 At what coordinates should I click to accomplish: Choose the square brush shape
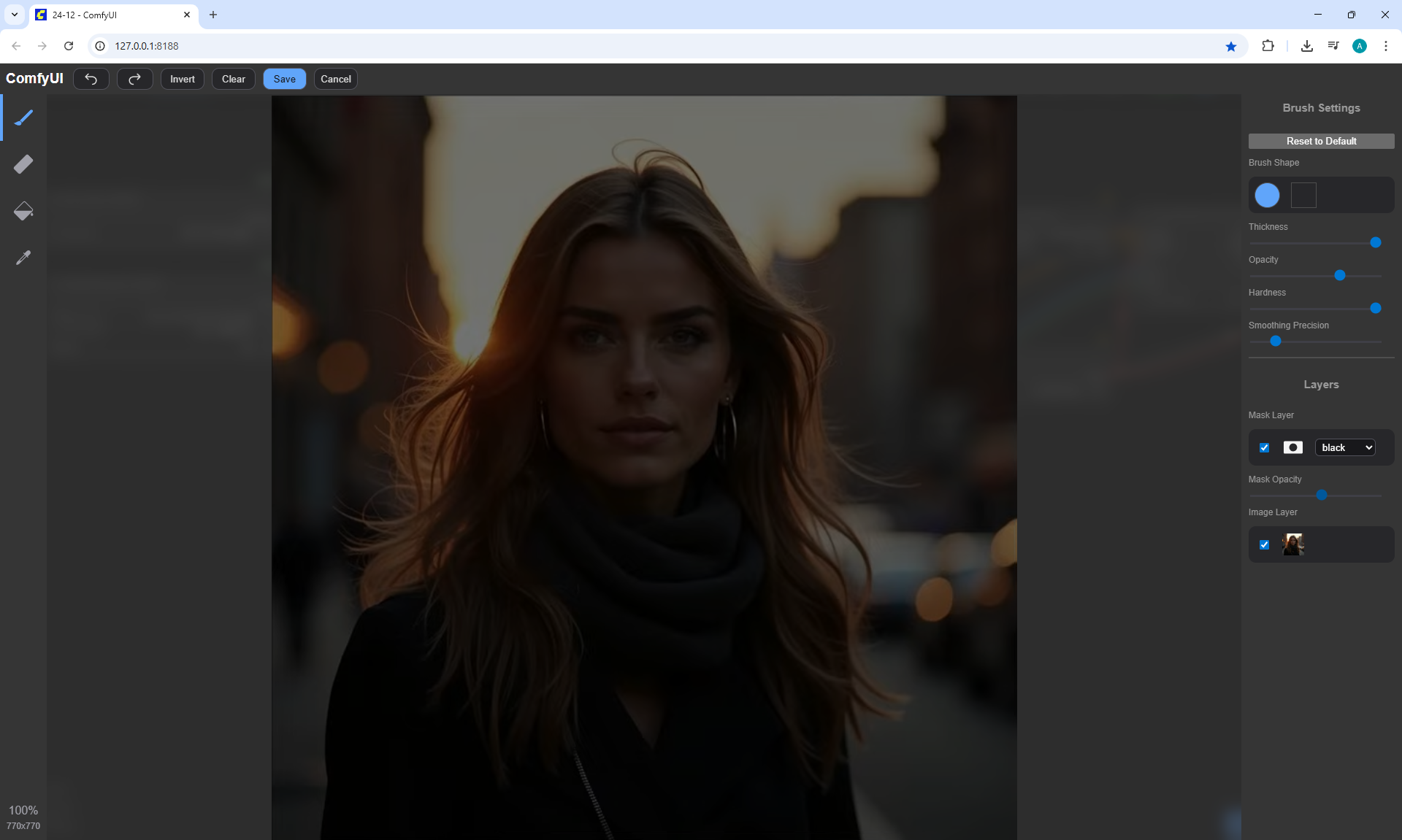click(x=1303, y=195)
